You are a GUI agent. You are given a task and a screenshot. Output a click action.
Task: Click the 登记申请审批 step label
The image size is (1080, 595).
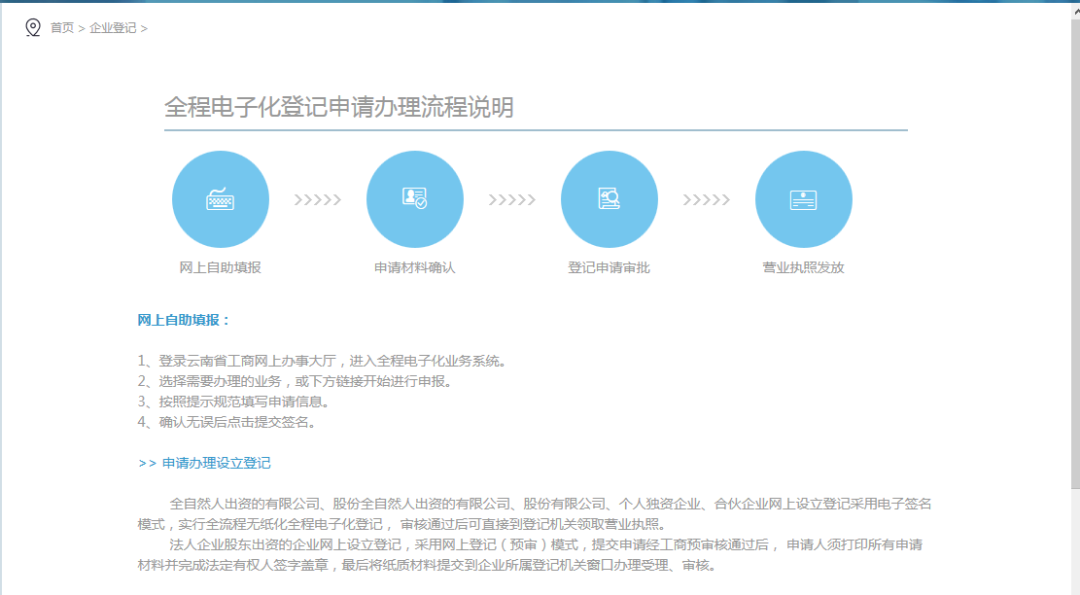pos(609,267)
